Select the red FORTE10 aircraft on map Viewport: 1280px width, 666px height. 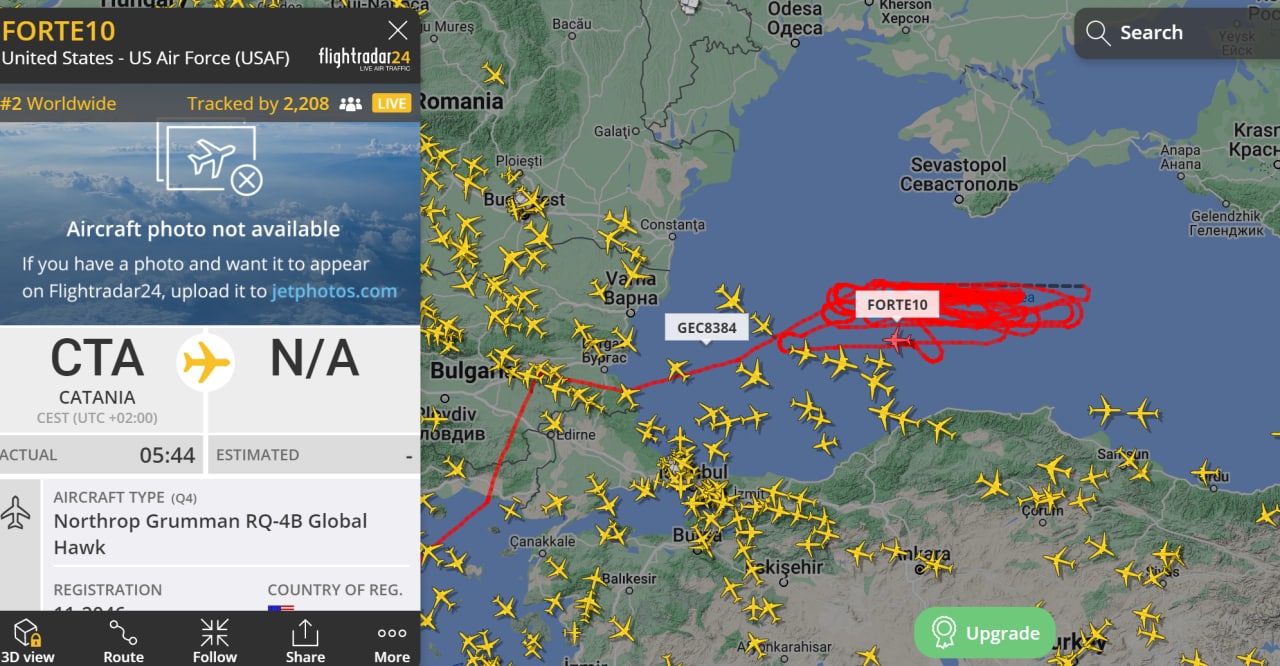pos(898,341)
